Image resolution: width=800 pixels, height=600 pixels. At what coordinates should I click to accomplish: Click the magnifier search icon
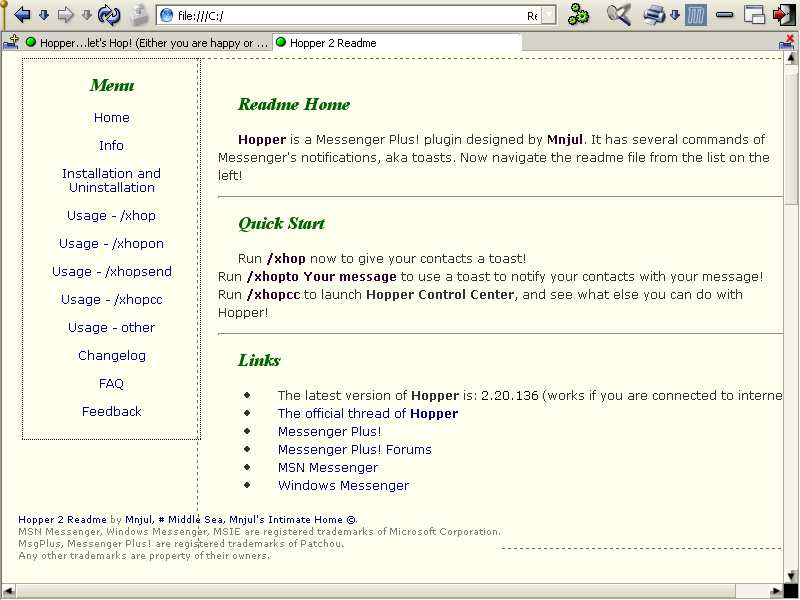point(619,15)
